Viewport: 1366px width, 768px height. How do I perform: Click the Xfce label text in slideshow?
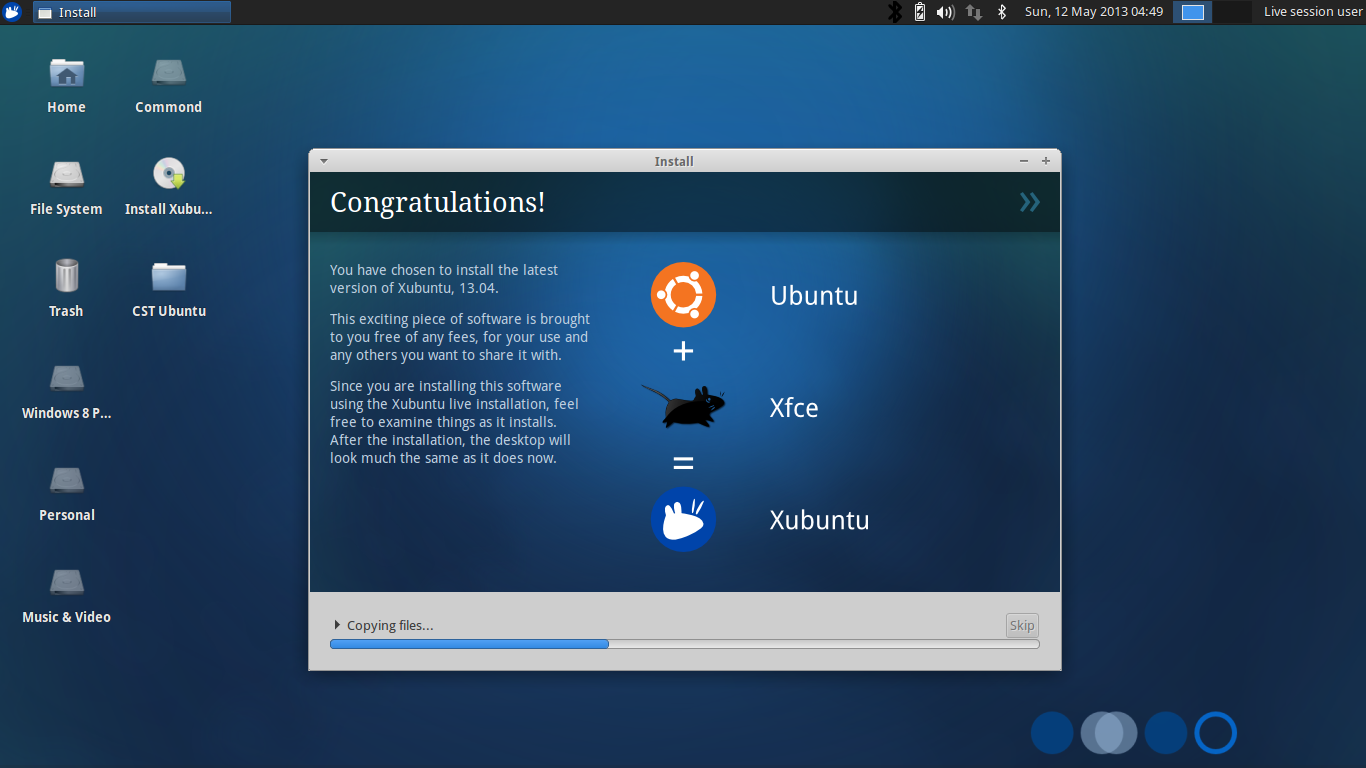tap(794, 408)
